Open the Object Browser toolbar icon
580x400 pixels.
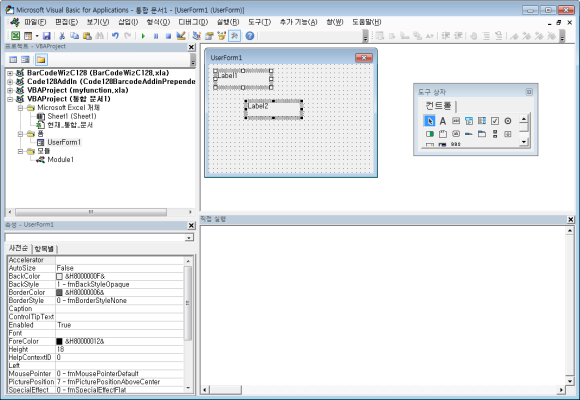[x=222, y=36]
